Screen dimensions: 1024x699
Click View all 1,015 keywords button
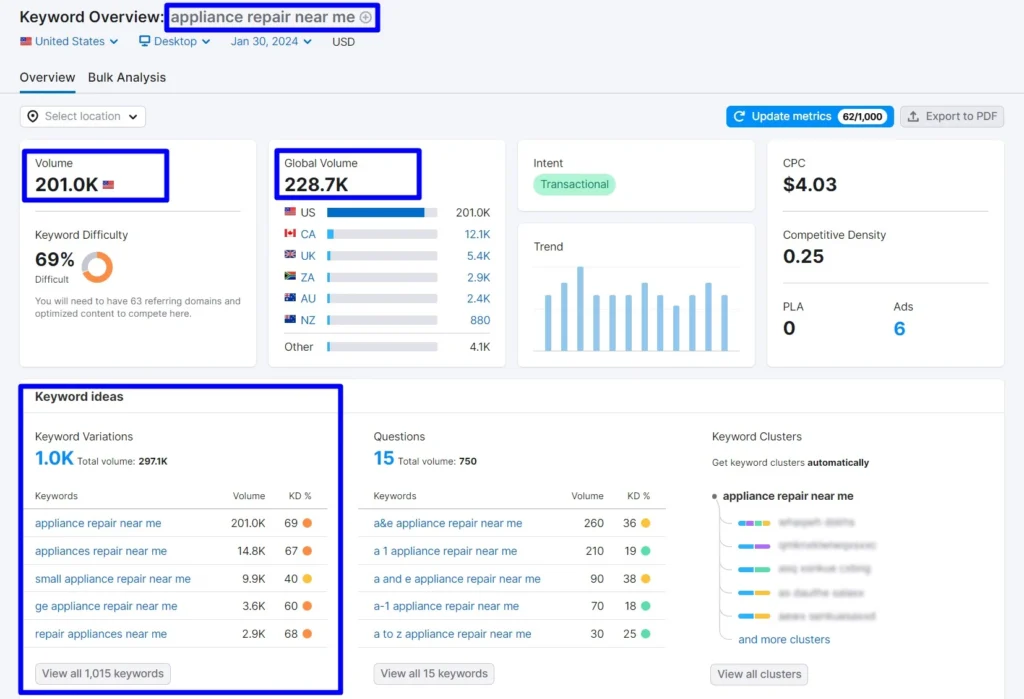[103, 674]
